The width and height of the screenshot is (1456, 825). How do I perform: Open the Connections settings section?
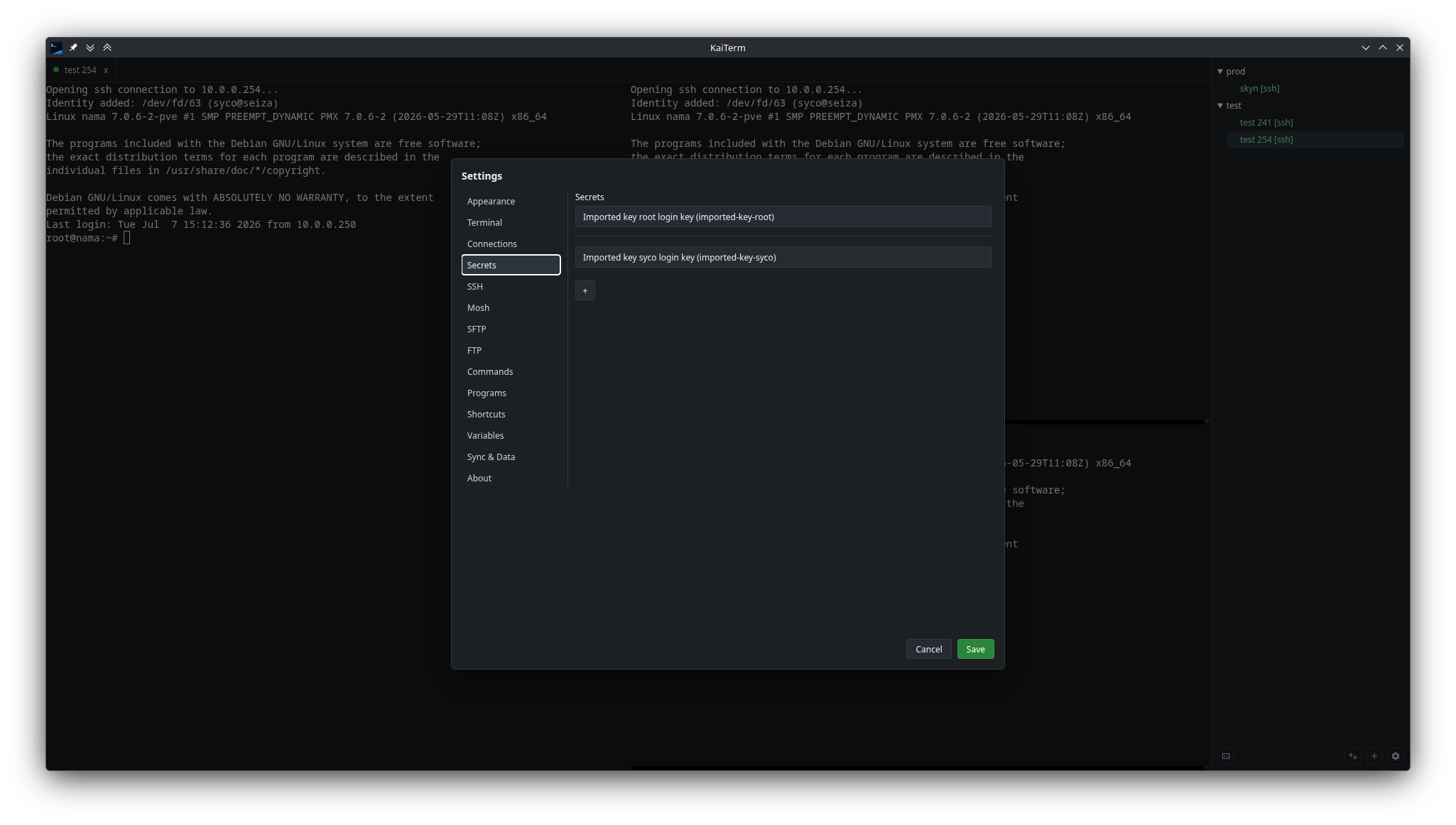pyautogui.click(x=511, y=244)
